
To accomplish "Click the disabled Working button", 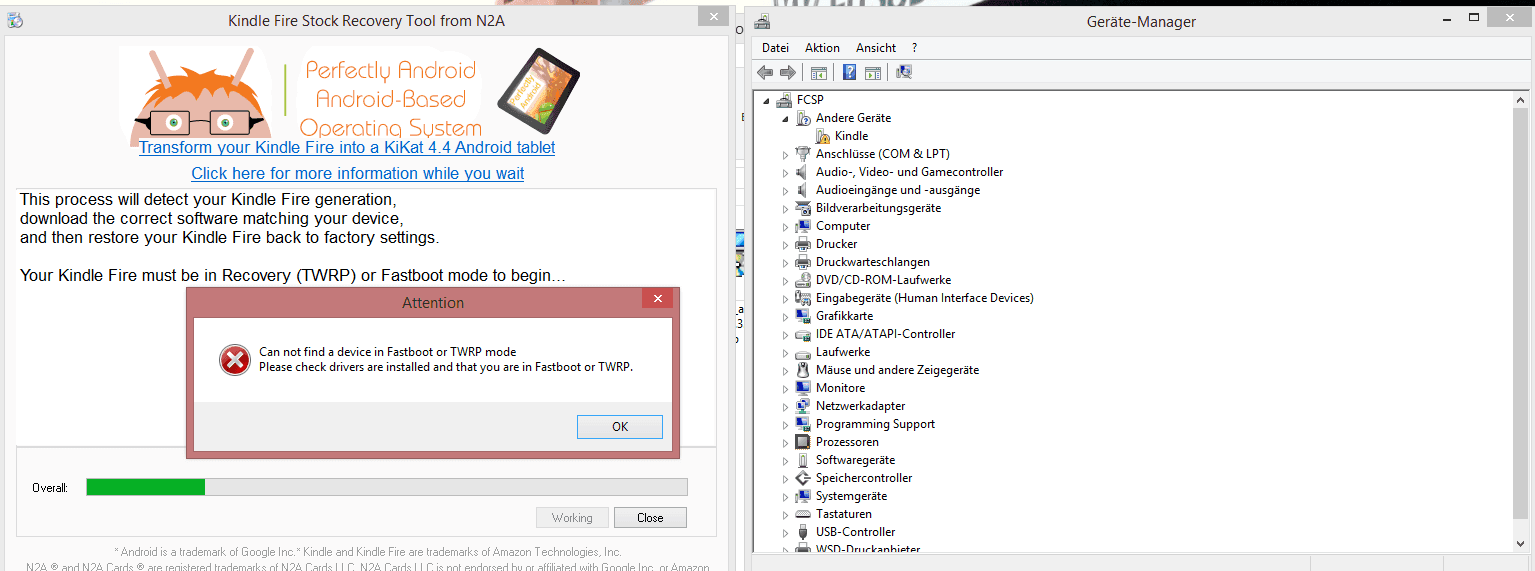I will [x=572, y=518].
